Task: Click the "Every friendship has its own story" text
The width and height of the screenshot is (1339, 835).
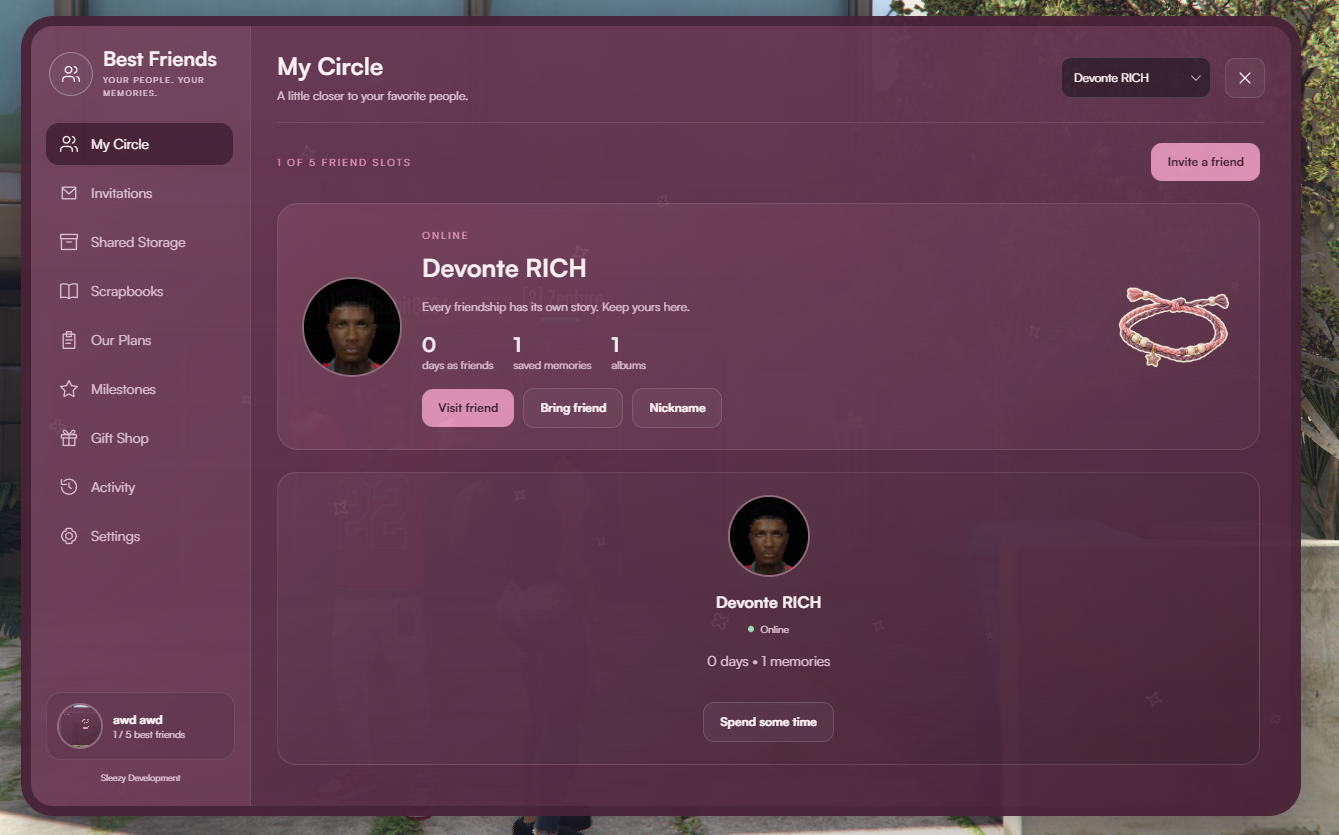Action: (556, 307)
